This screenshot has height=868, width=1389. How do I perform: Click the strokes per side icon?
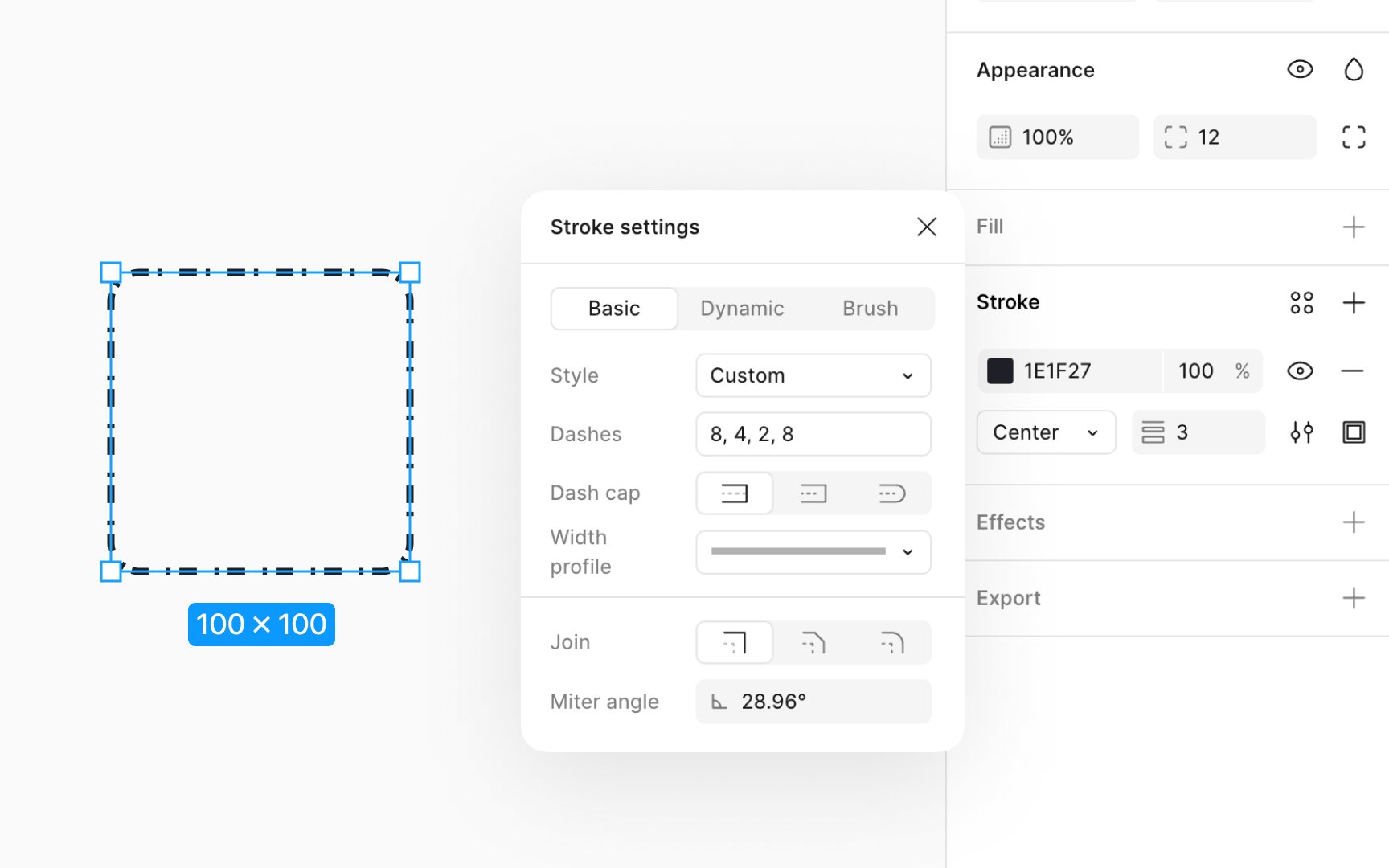pos(1354,432)
